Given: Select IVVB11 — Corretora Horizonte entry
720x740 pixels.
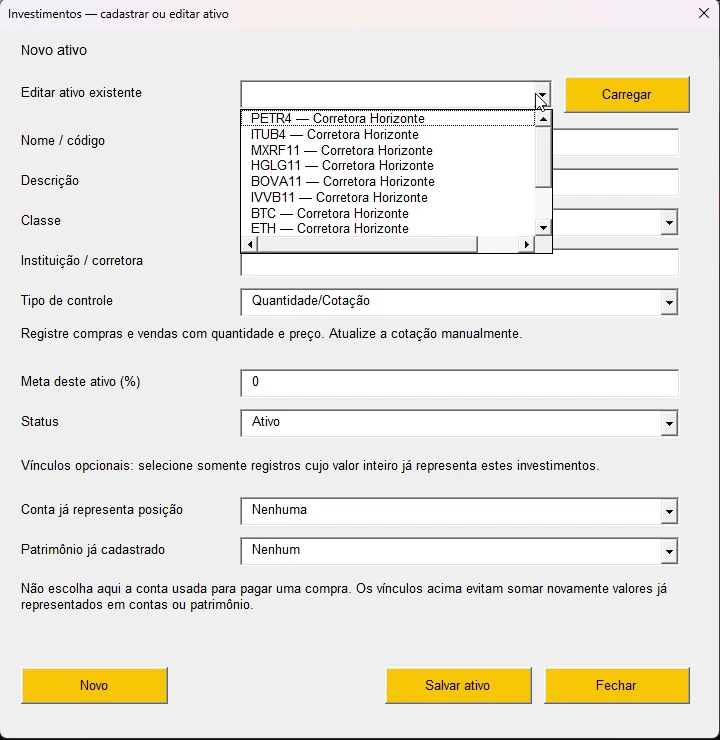Looking at the screenshot, I should (x=388, y=197).
